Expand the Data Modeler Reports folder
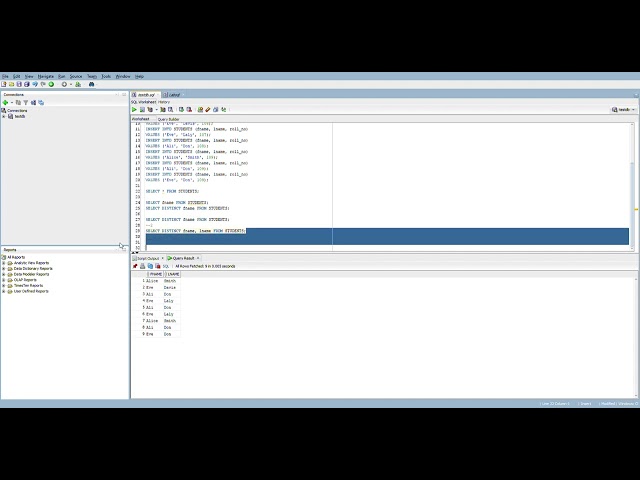The image size is (640, 480). tap(4, 274)
